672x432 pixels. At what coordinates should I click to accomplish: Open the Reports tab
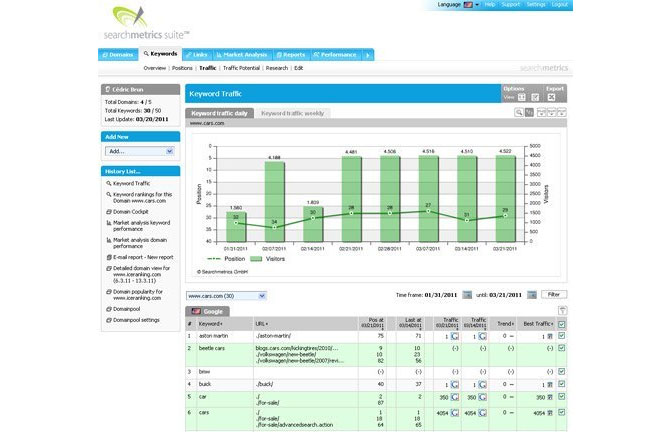coord(291,55)
